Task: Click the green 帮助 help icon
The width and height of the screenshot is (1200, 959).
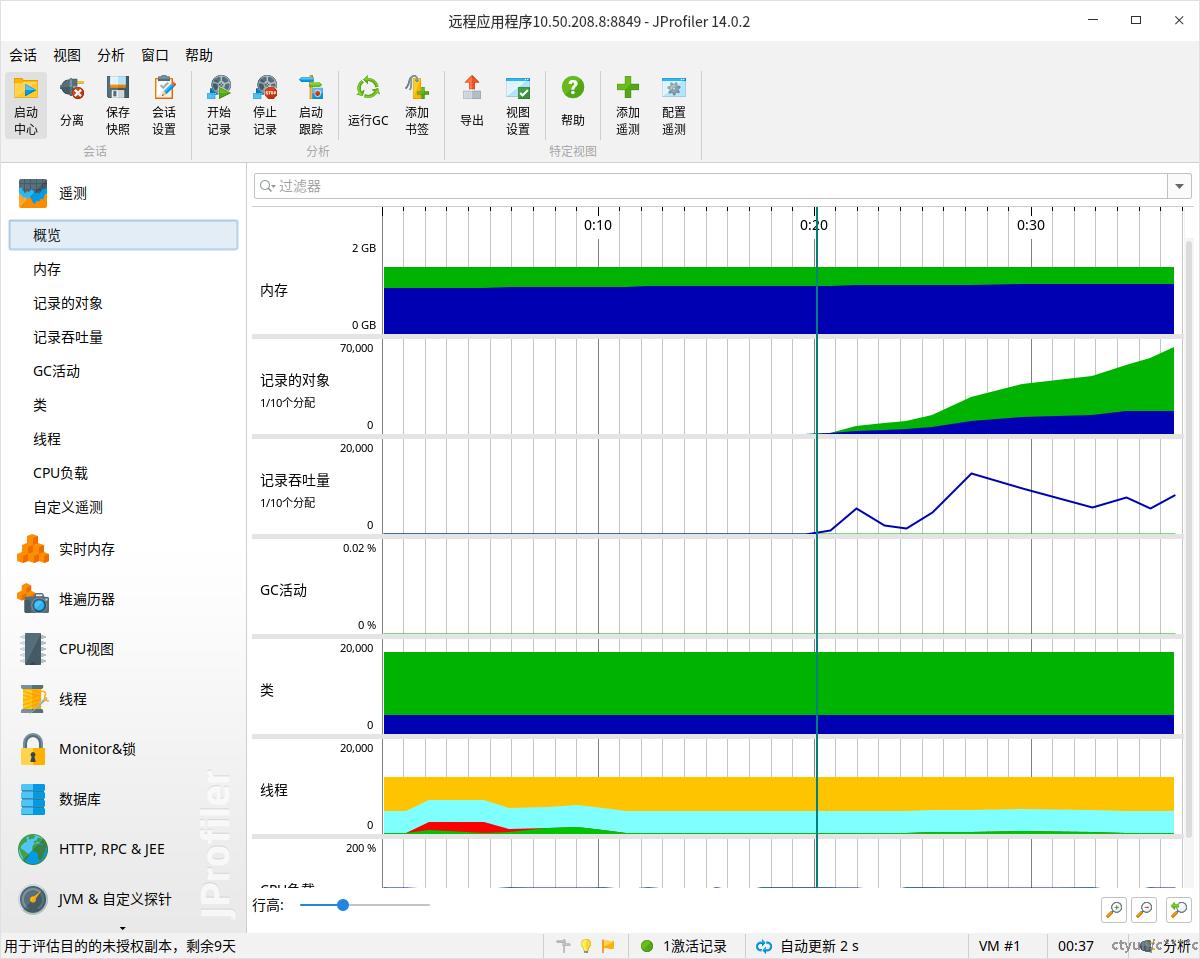Action: (573, 88)
